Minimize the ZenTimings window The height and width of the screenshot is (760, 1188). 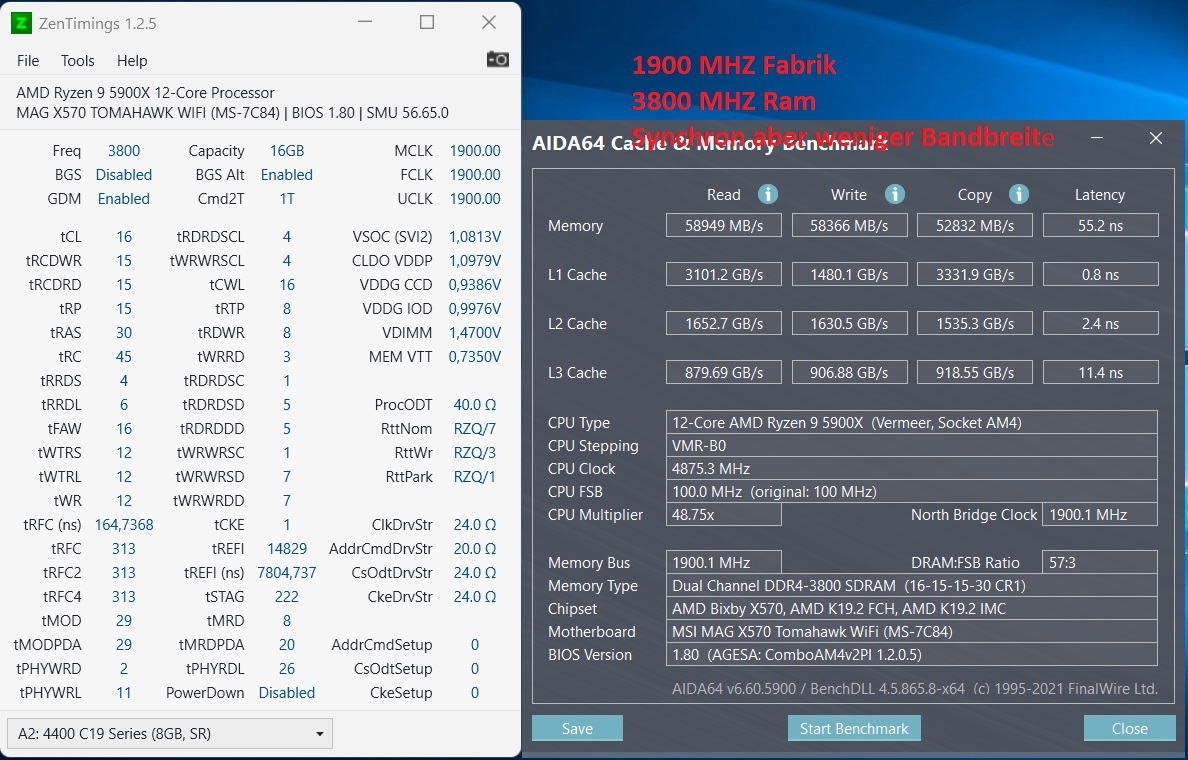pos(365,22)
